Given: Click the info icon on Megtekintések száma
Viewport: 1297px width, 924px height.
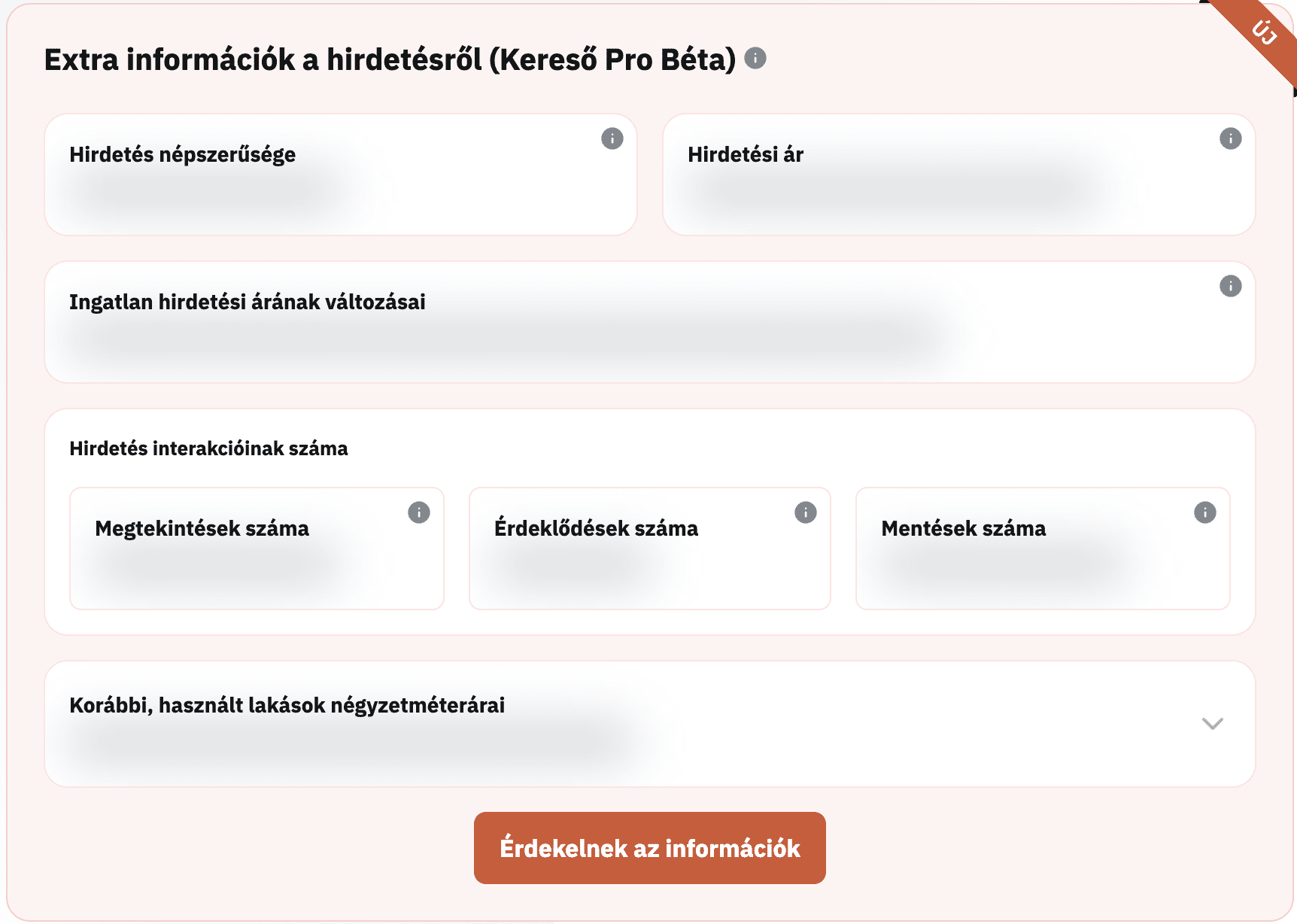Looking at the screenshot, I should (x=420, y=512).
